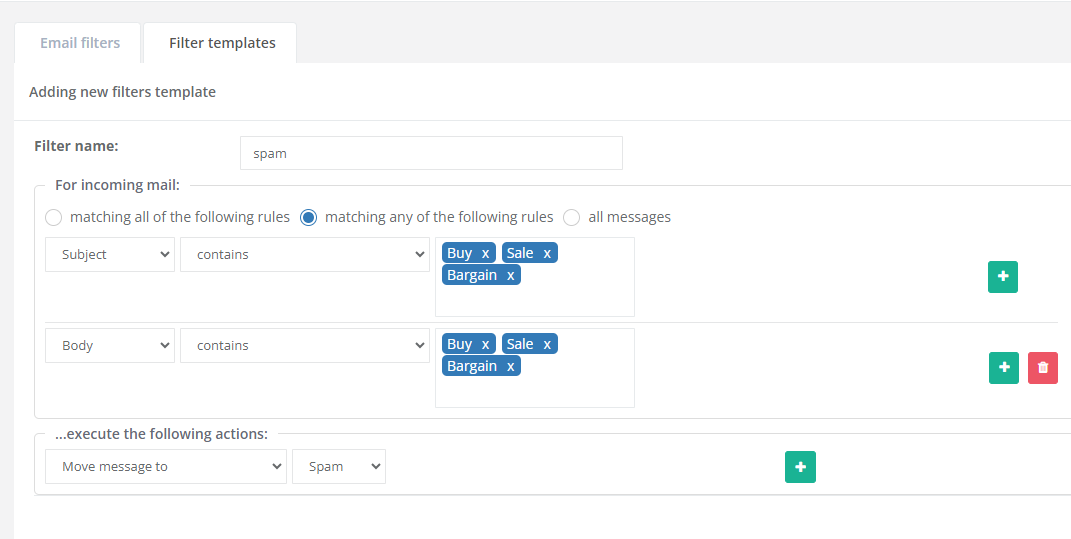This screenshot has width=1071, height=539.
Task: Remove the Bargain tag from Body rule
Action: (x=510, y=367)
